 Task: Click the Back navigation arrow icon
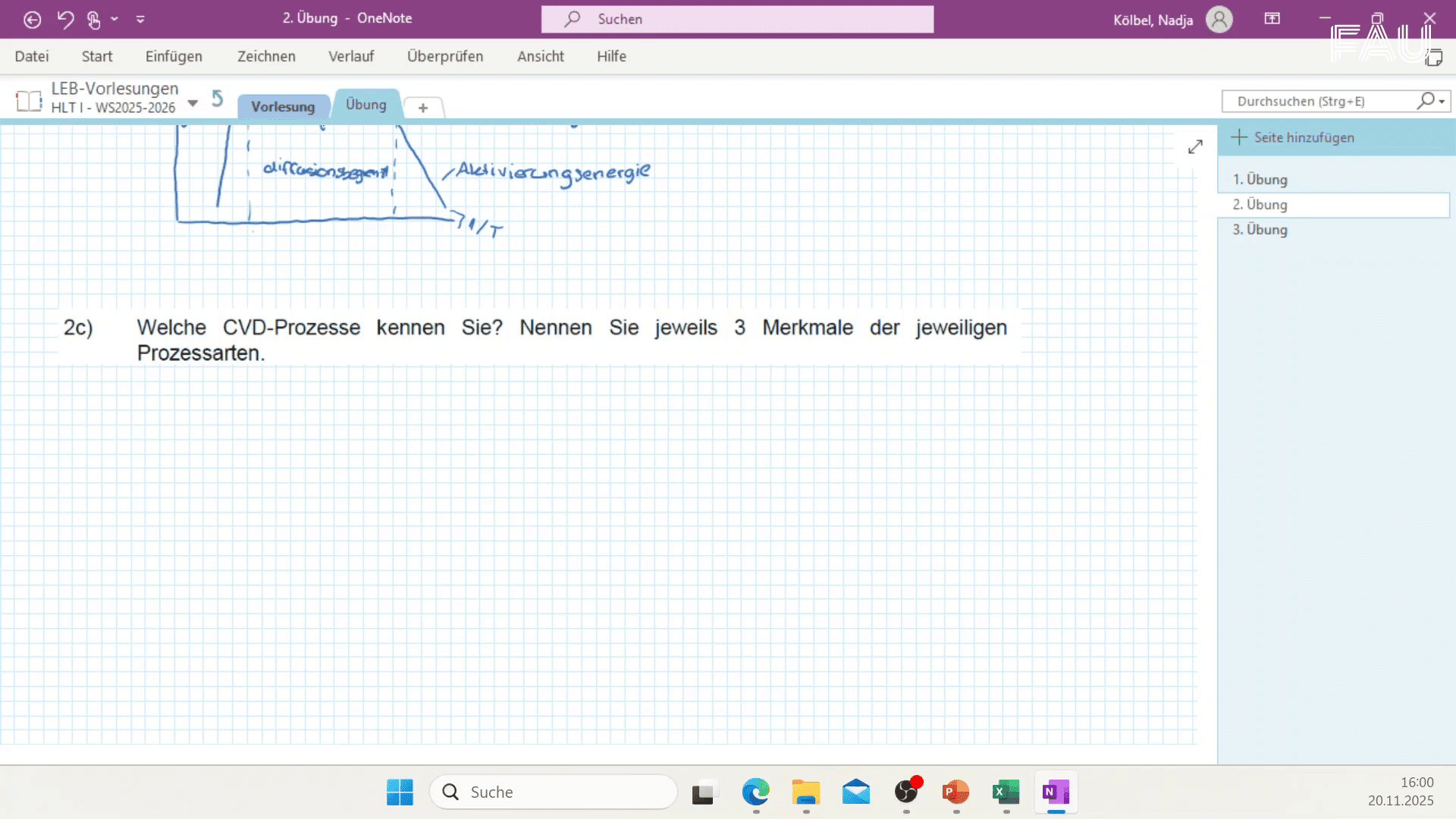pyautogui.click(x=32, y=19)
